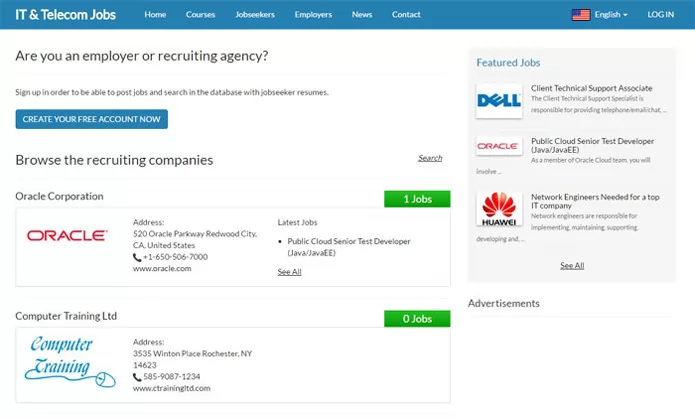Click the LOG IN link
695x418 pixels.
coord(661,15)
